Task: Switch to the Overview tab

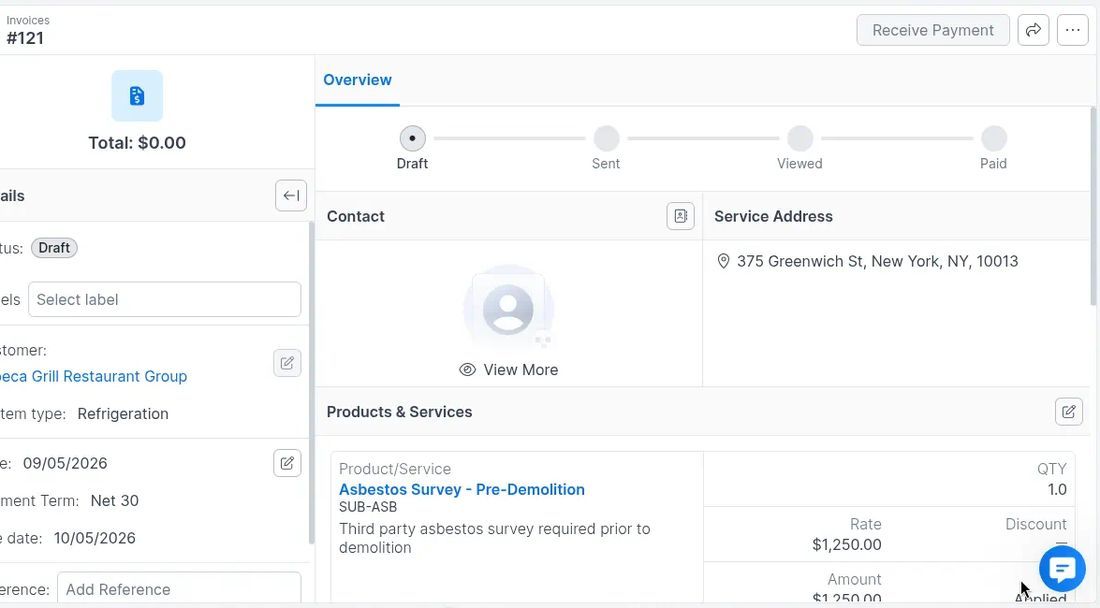Action: pos(357,80)
